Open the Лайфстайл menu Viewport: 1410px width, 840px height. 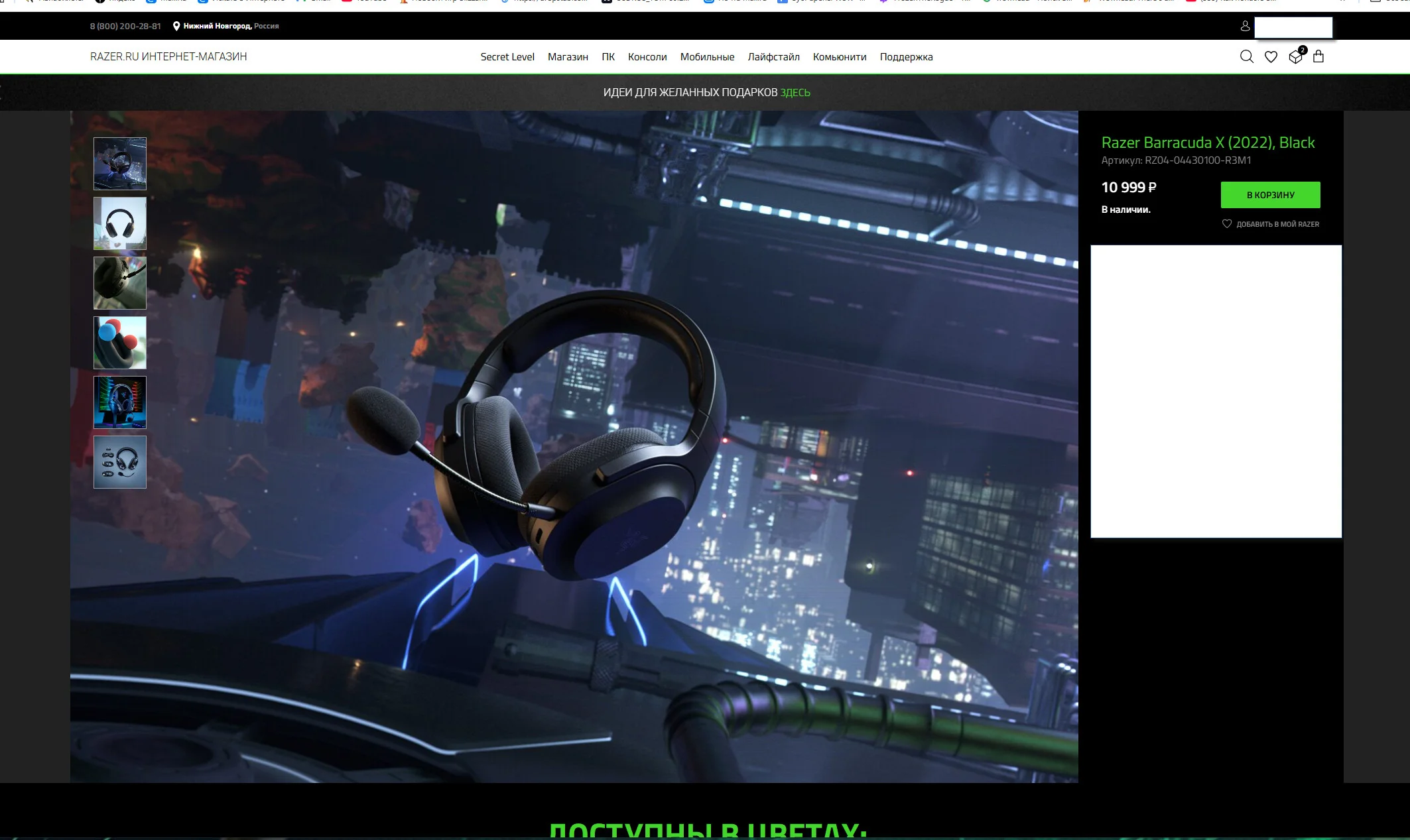(x=773, y=57)
